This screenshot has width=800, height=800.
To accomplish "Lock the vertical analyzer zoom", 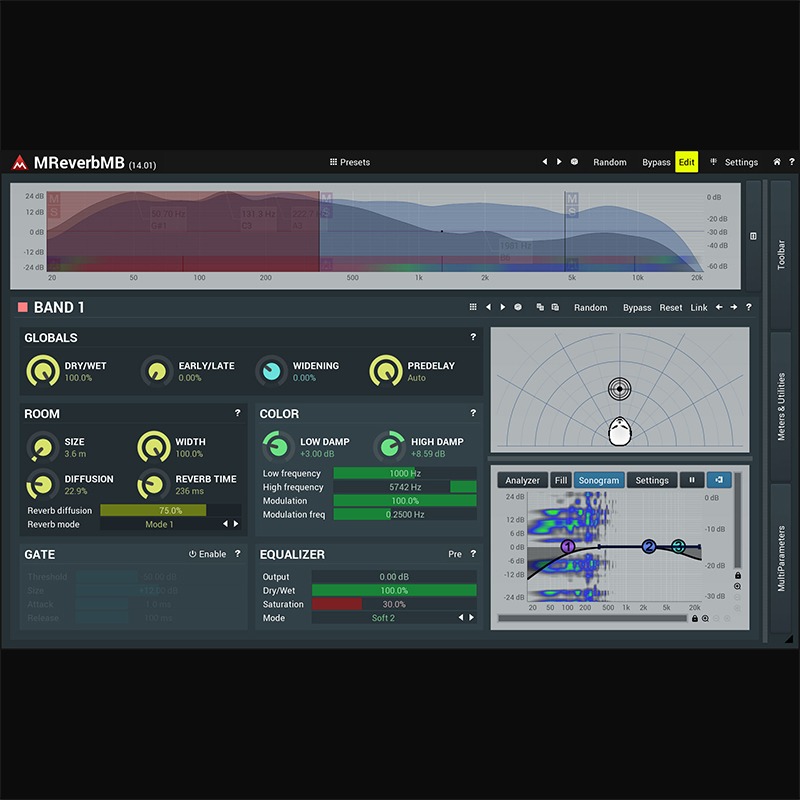I will pyautogui.click(x=738, y=575).
